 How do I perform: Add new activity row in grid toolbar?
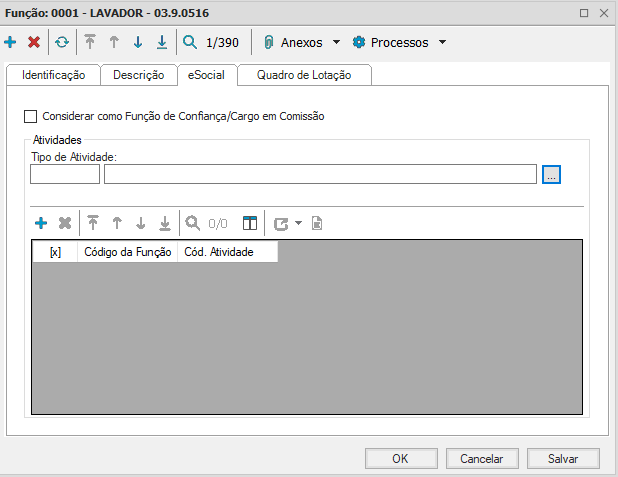point(41,223)
